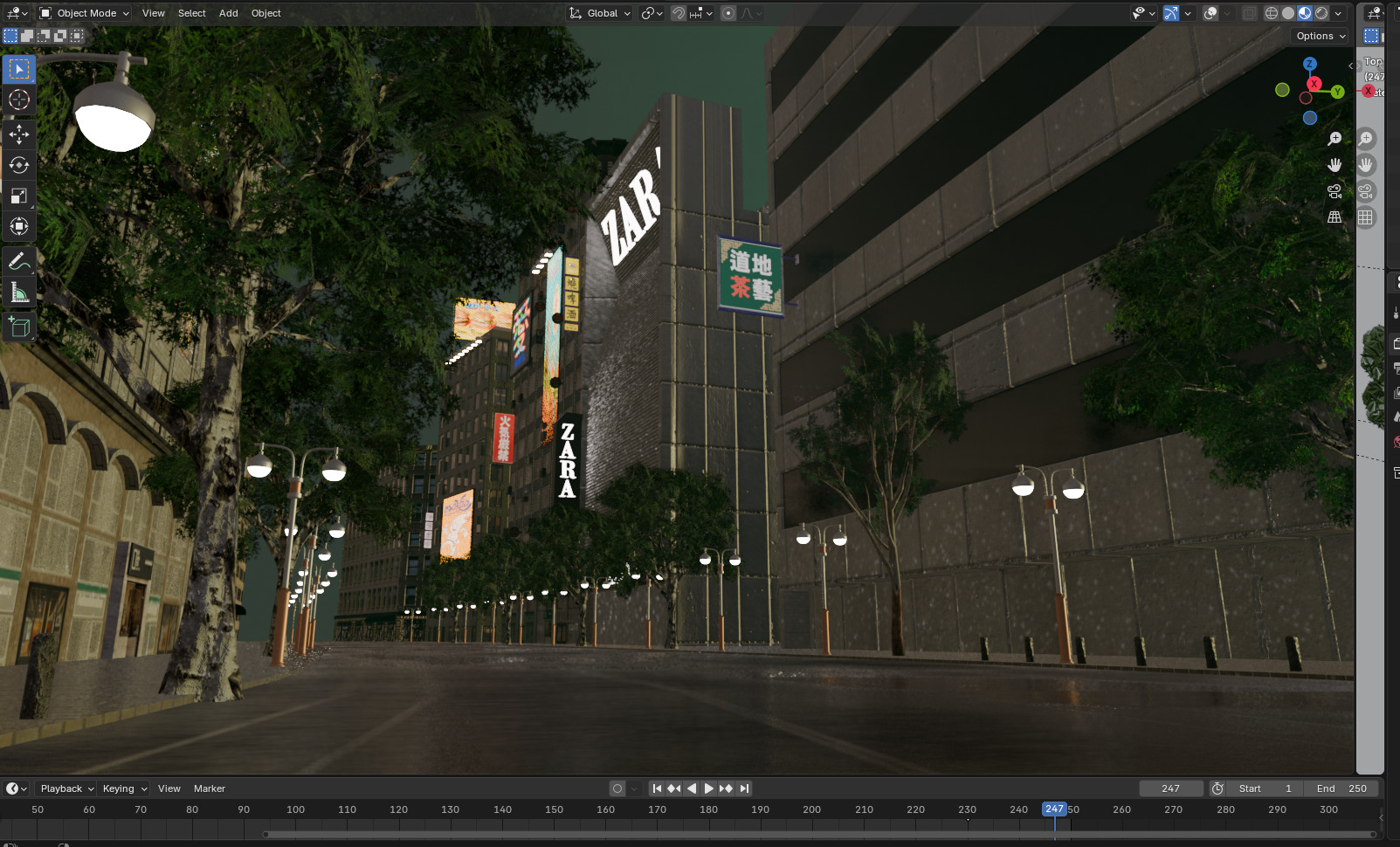Viewport: 1400px width, 847px height.
Task: Open the Add menu
Action: [229, 13]
